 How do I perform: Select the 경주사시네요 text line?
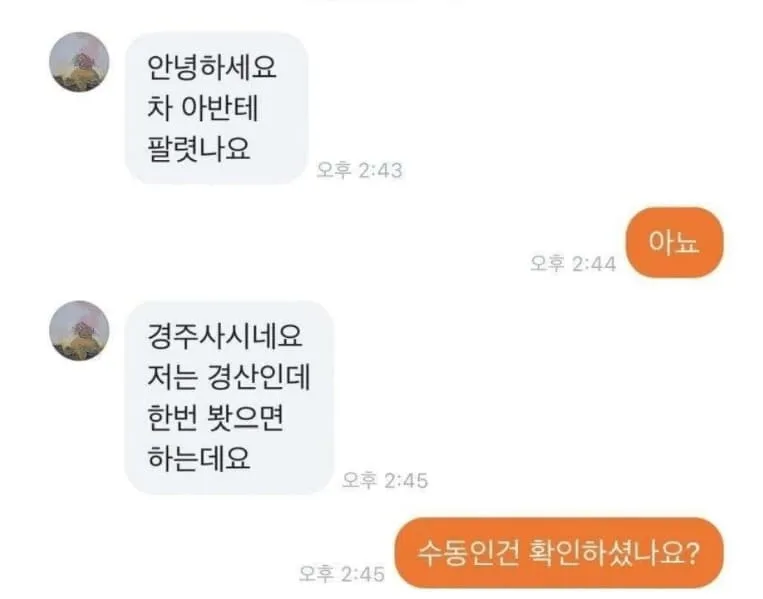pos(225,336)
